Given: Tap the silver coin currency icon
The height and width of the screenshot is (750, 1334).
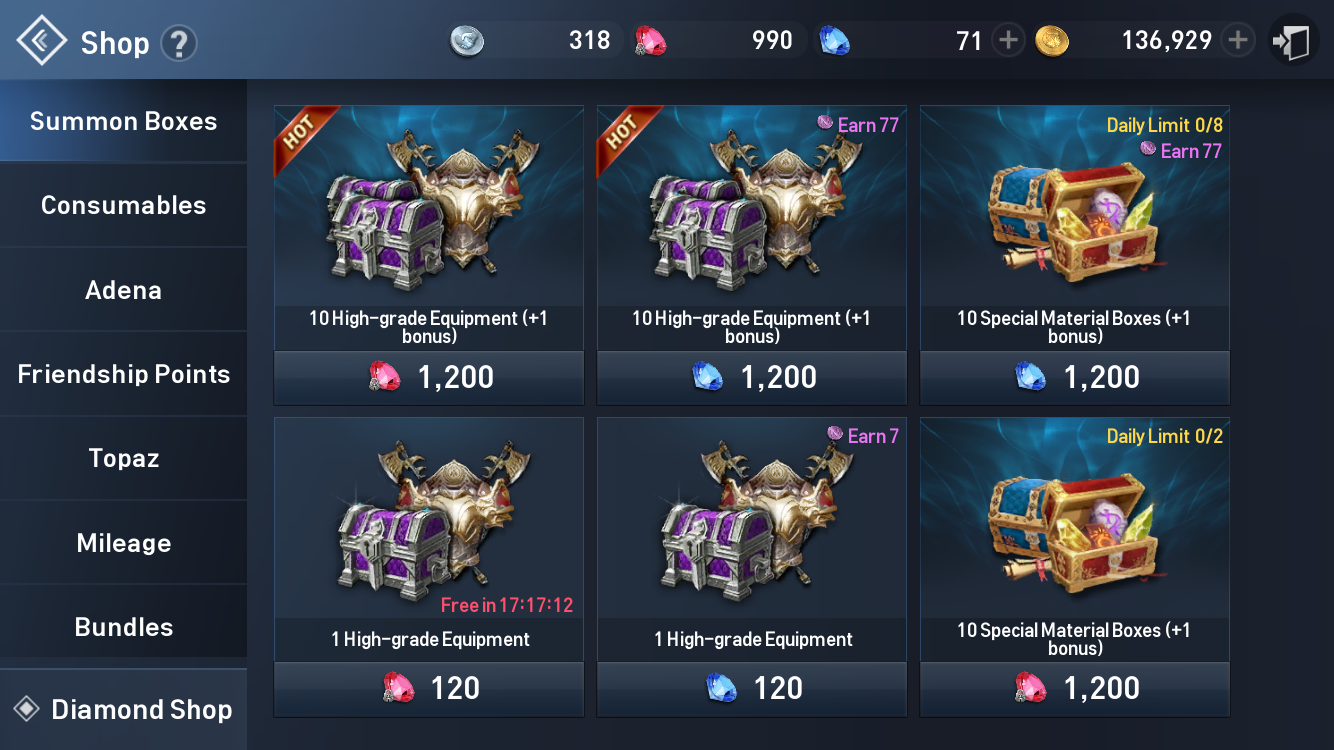Looking at the screenshot, I should pyautogui.click(x=467, y=41).
